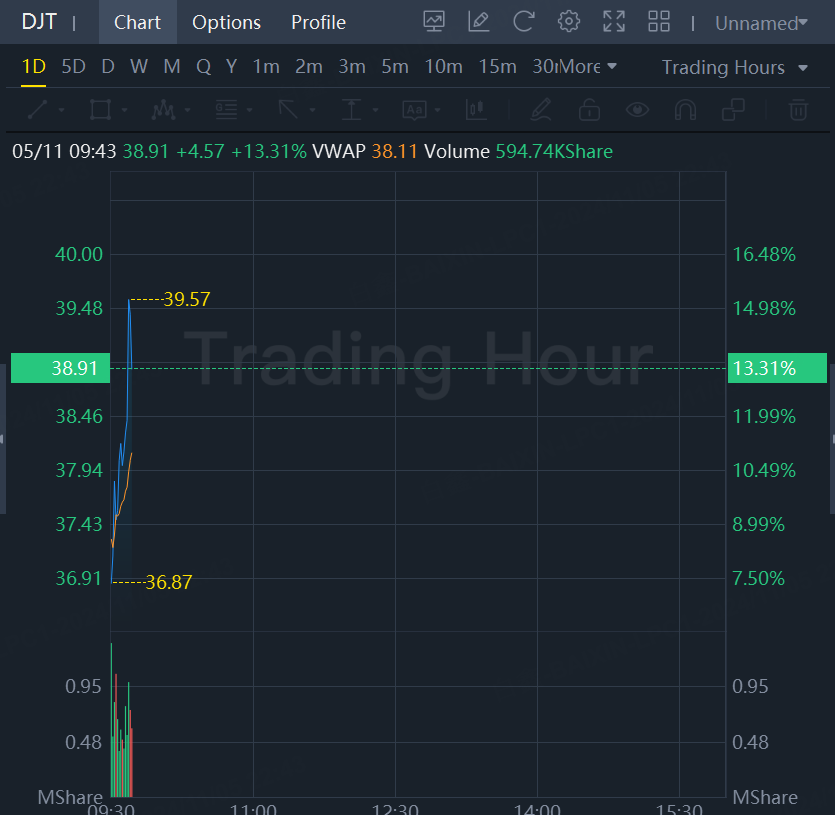Screen dimensions: 835x815
Task: Open chart settings gear icon
Action: click(569, 22)
